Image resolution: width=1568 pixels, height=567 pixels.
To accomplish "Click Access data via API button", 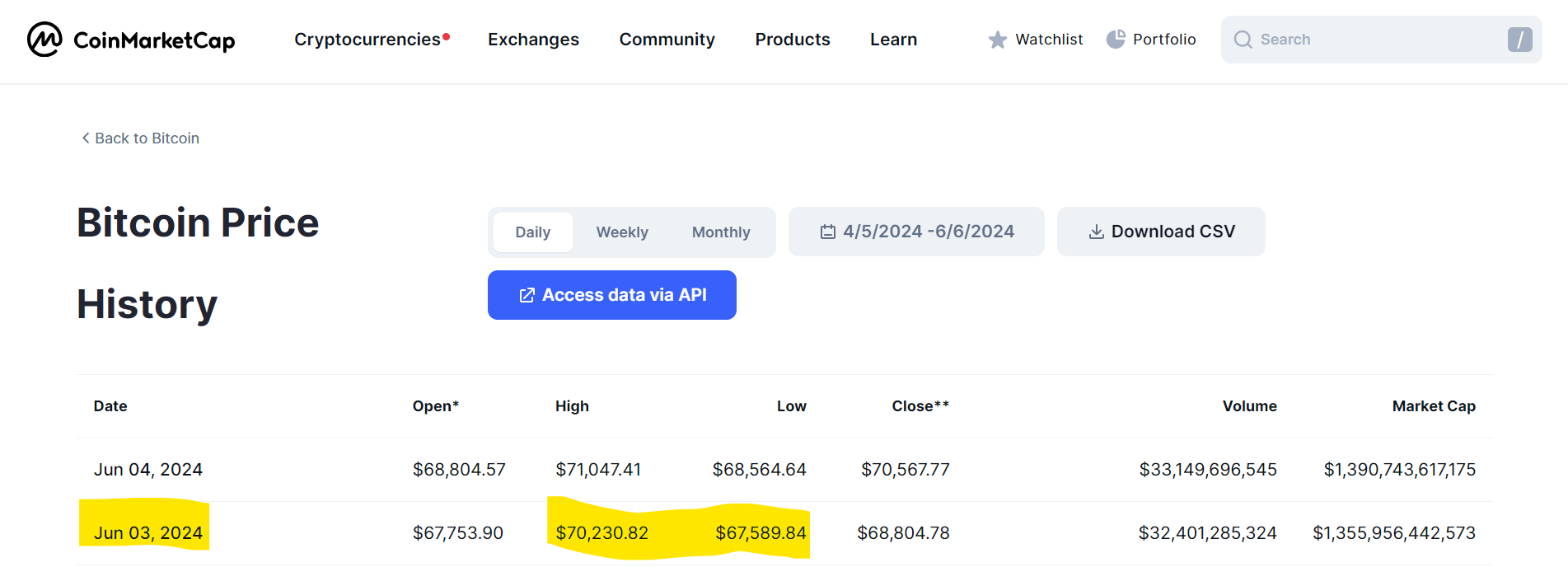I will click(612, 295).
